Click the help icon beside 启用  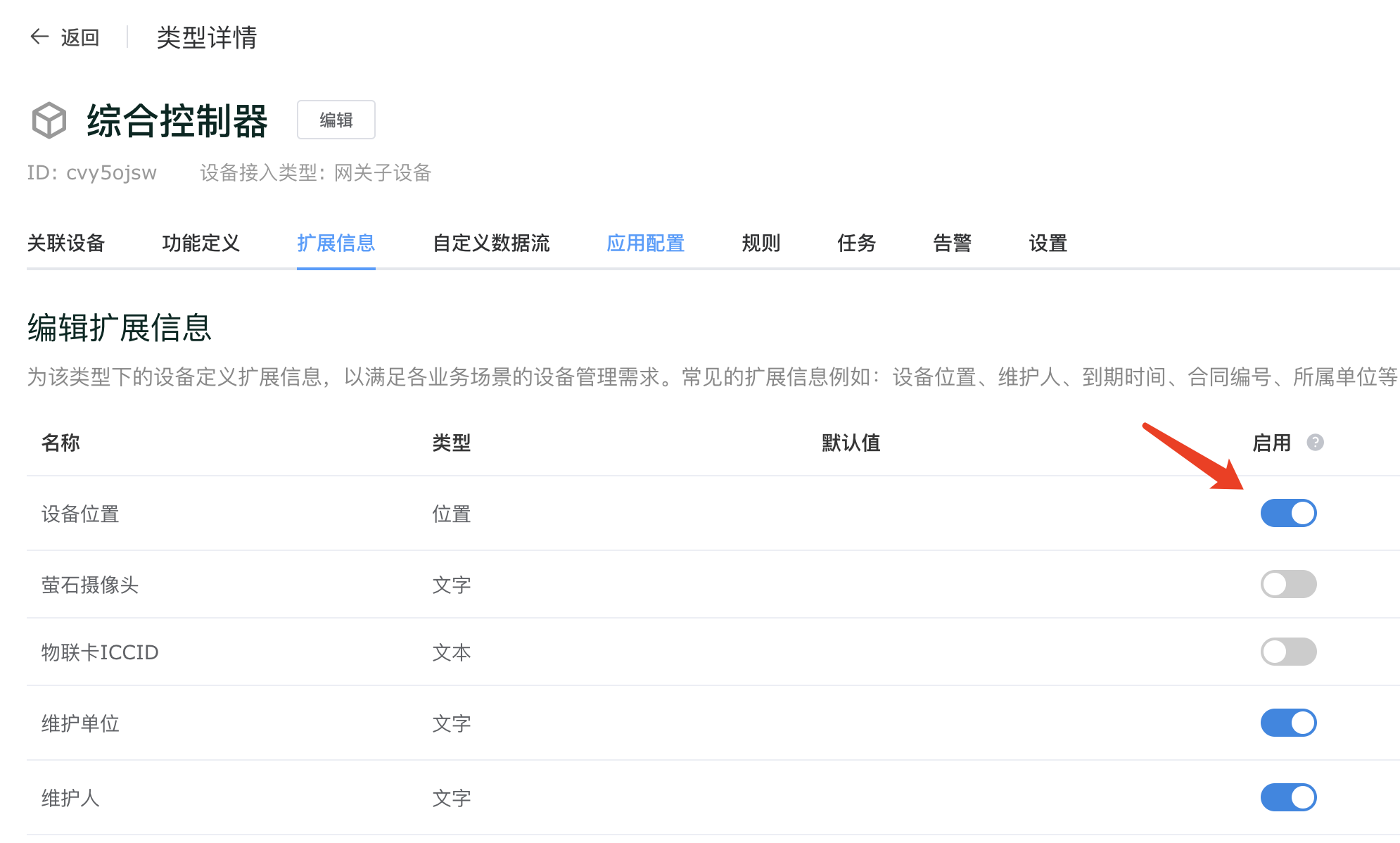[1315, 443]
